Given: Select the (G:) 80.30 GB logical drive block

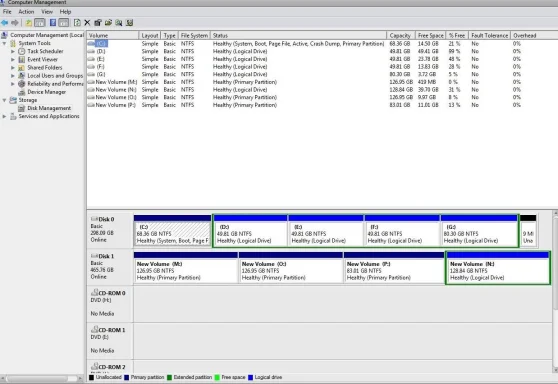Looking at the screenshot, I should coord(479,230).
